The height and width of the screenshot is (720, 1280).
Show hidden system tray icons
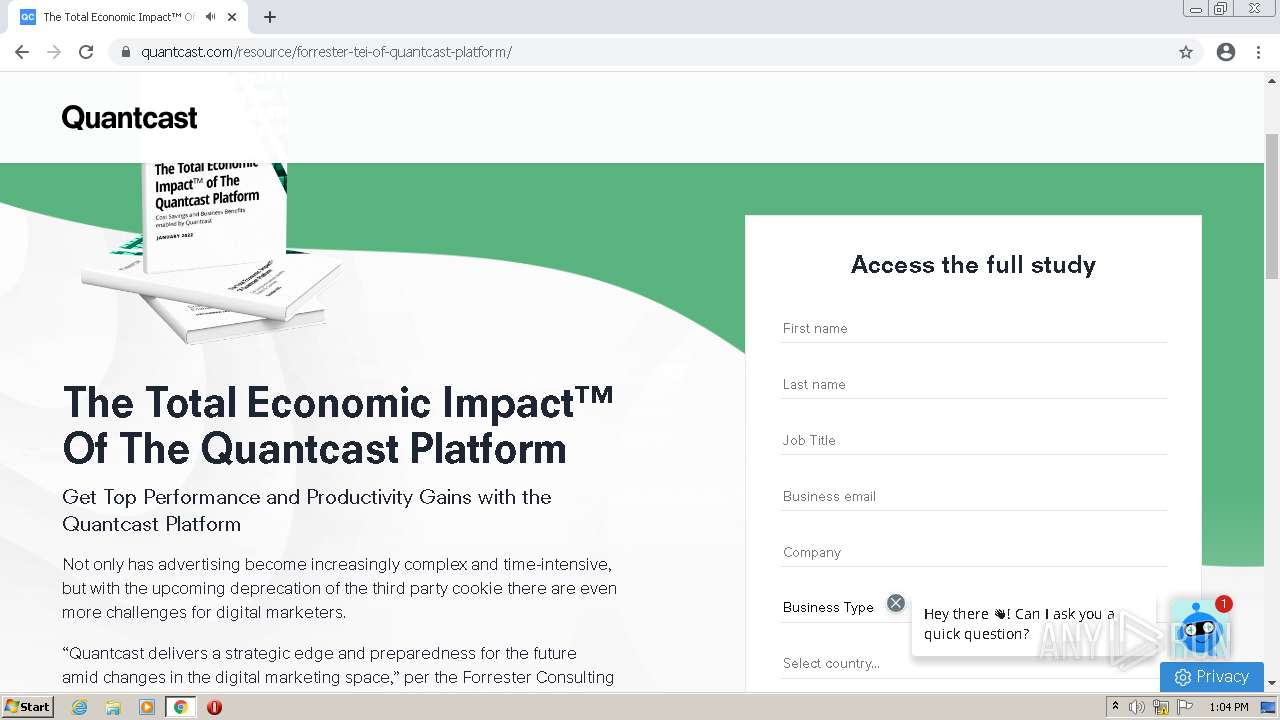click(x=1115, y=707)
